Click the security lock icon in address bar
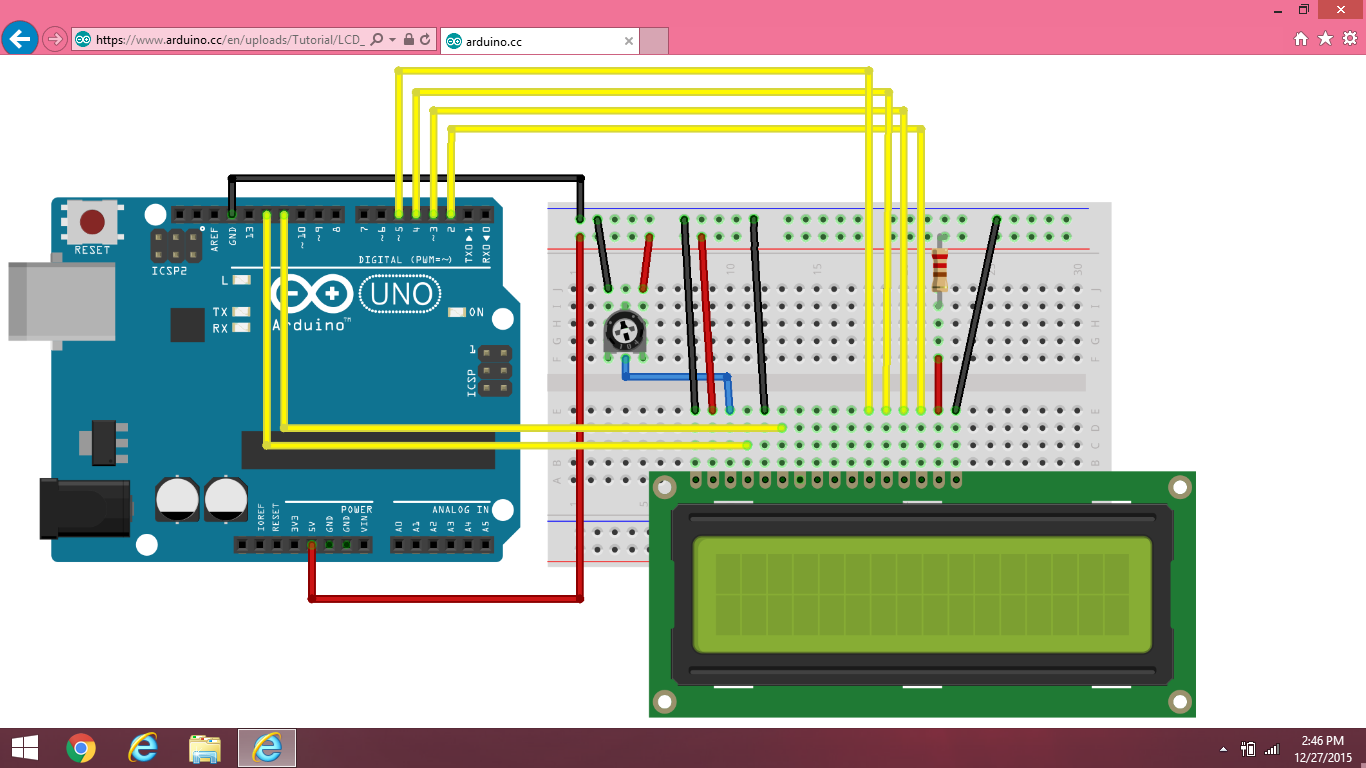 [x=409, y=40]
